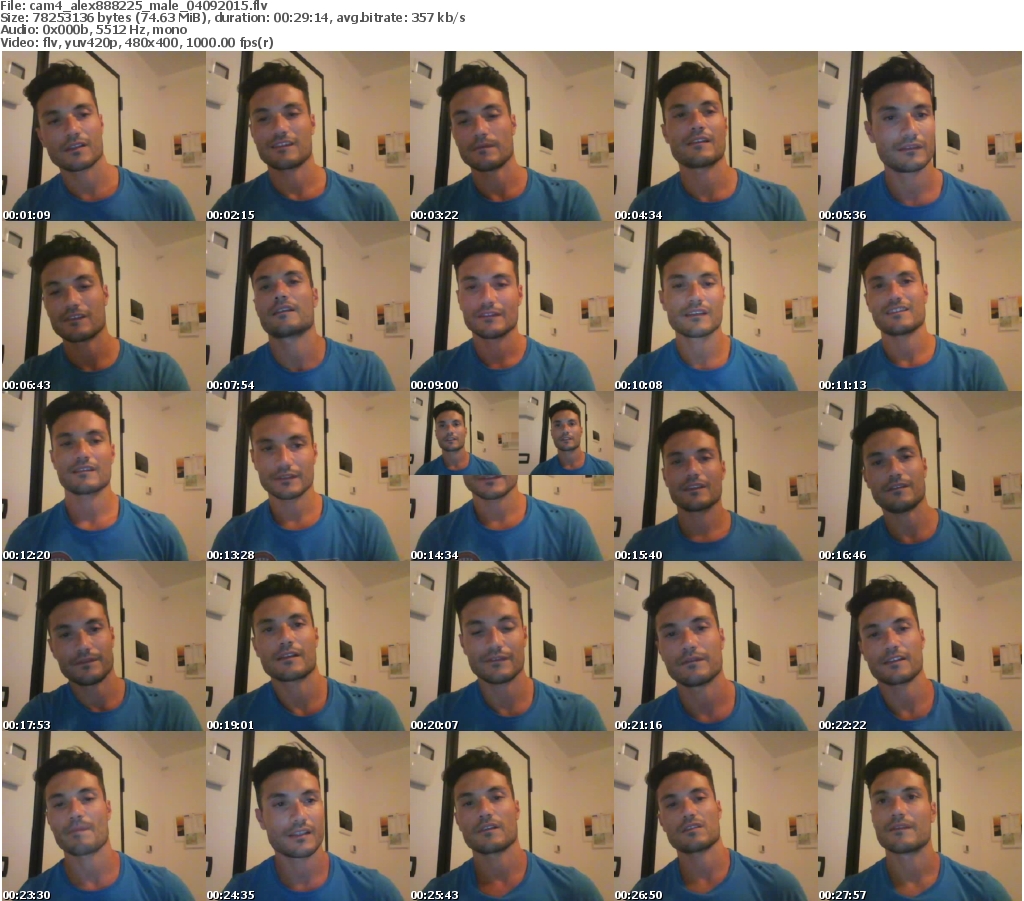
Task: Pick the thumbnail frame stamped 00:16:46
Action: click(920, 476)
